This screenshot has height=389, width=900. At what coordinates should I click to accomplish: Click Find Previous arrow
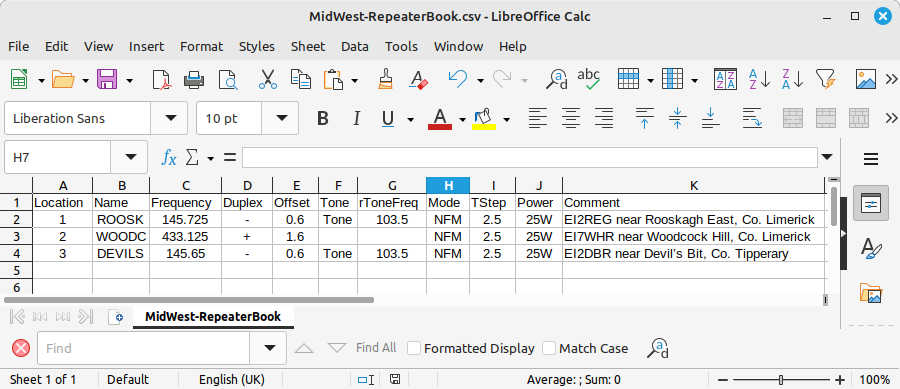click(x=304, y=348)
